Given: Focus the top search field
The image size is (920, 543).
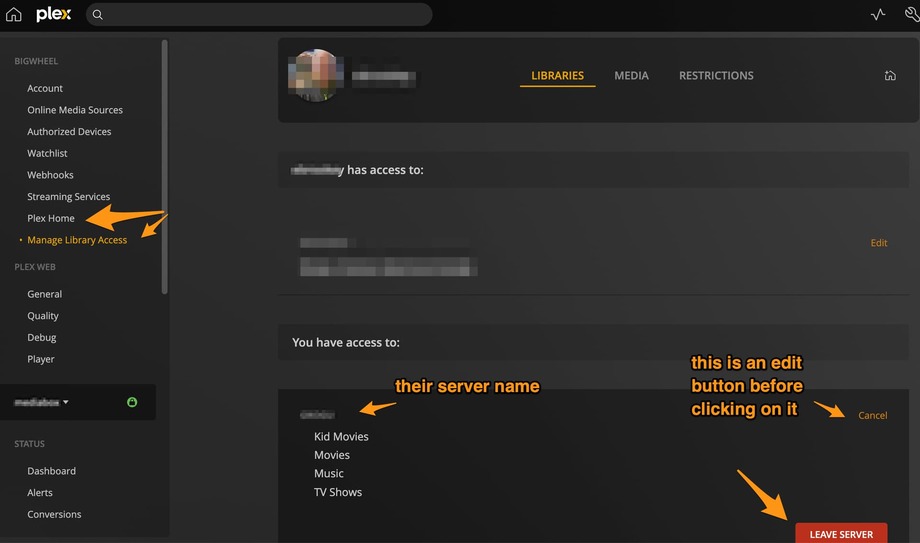Looking at the screenshot, I should tap(259, 15).
